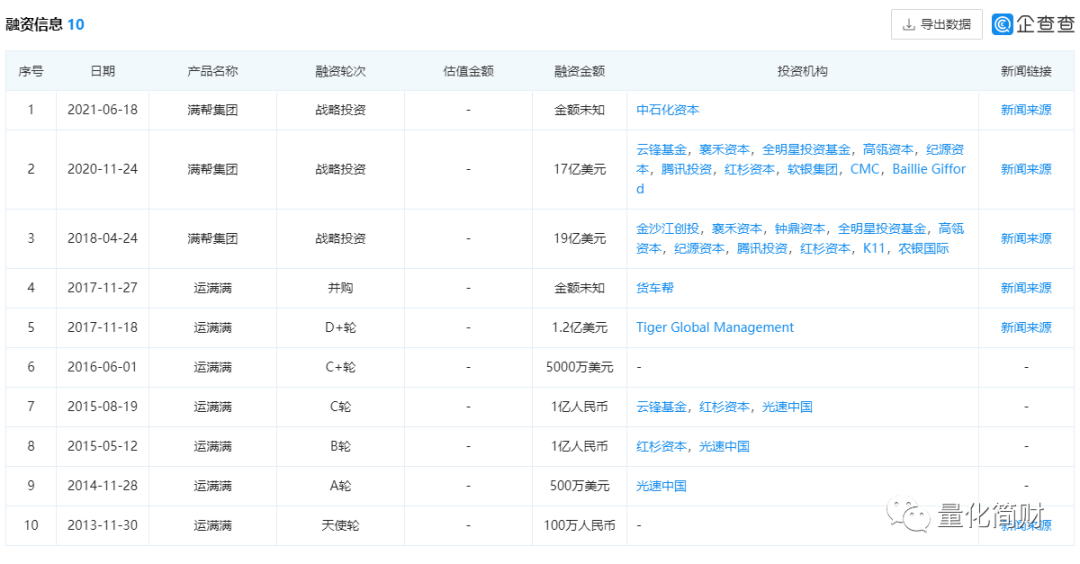Select the 2018-04-24 date cell
Image resolution: width=1080 pixels, height=564 pixels.
point(103,238)
